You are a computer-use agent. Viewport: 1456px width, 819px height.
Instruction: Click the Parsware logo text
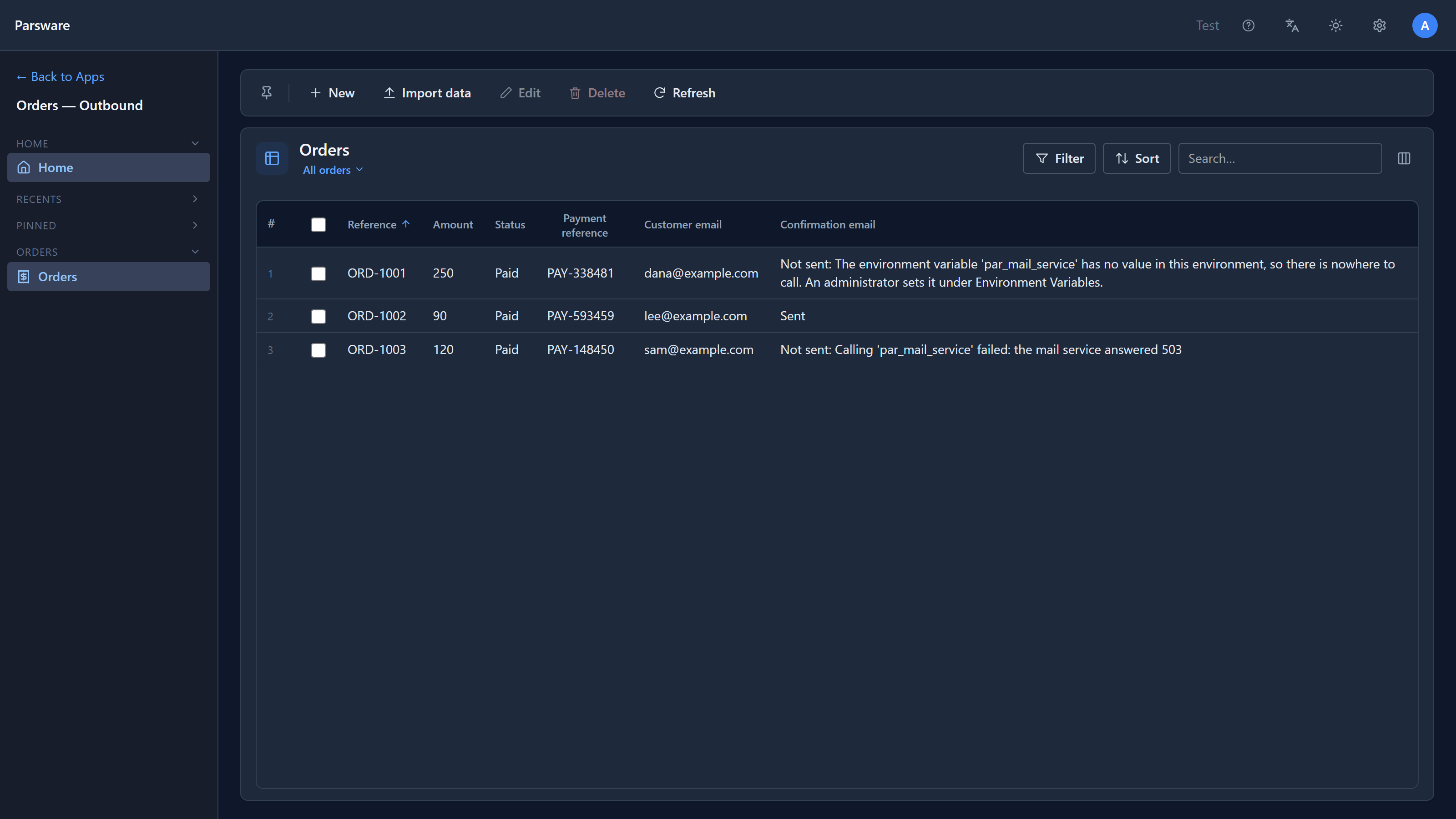(x=42, y=25)
